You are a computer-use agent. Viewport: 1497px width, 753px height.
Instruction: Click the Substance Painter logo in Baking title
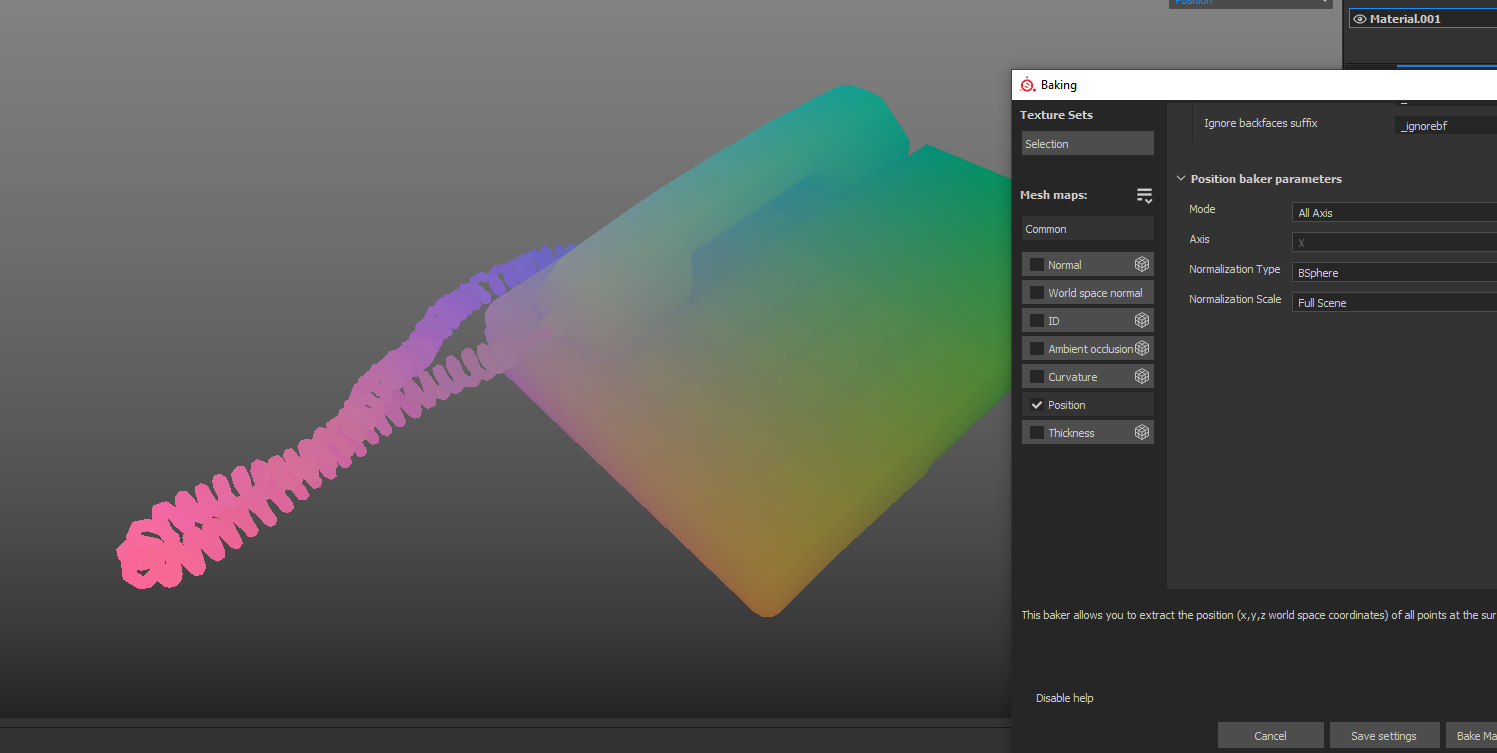tap(1027, 85)
